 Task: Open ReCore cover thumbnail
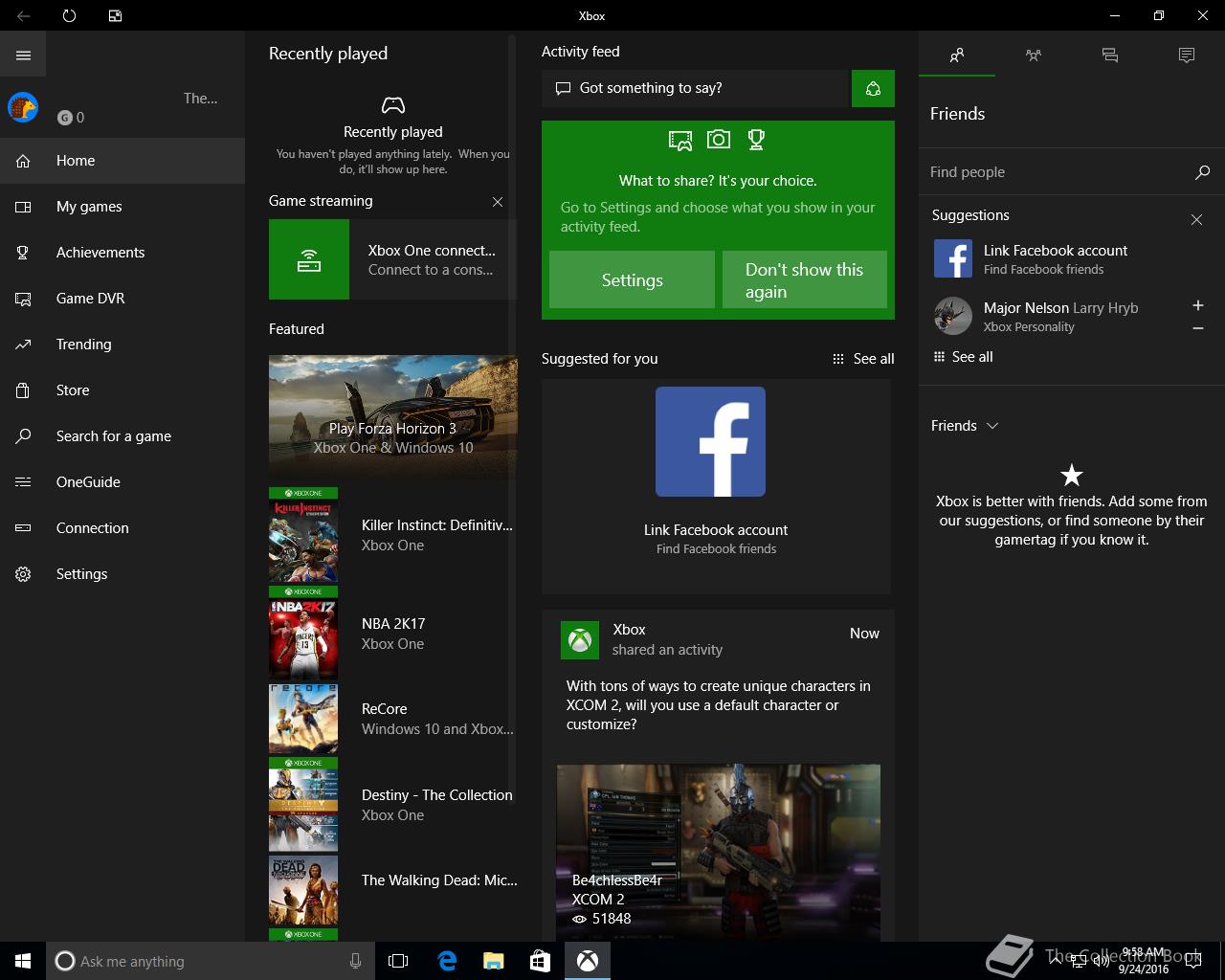[303, 719]
